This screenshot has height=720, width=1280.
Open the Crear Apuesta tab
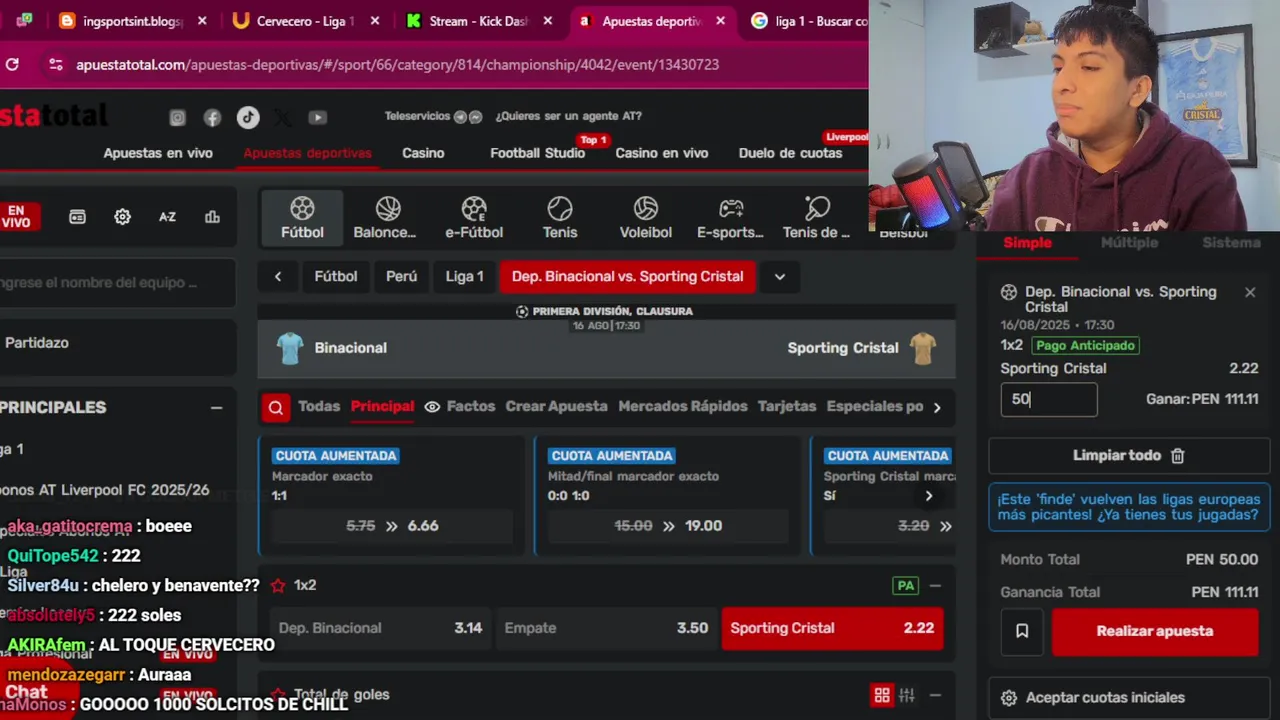556,407
